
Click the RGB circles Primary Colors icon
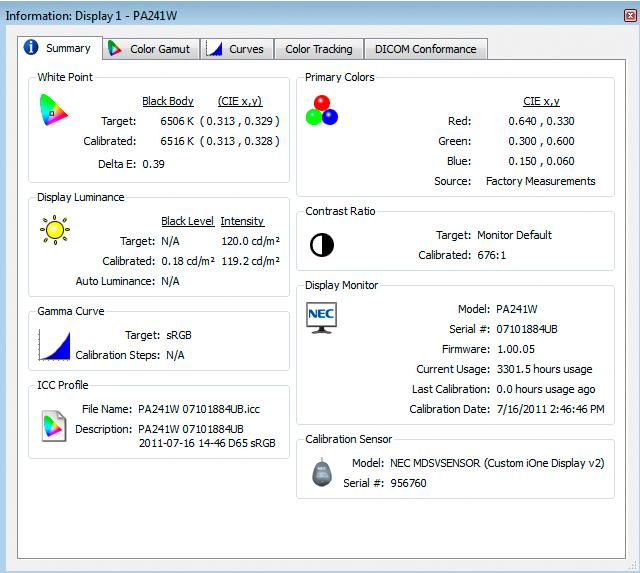(322, 110)
